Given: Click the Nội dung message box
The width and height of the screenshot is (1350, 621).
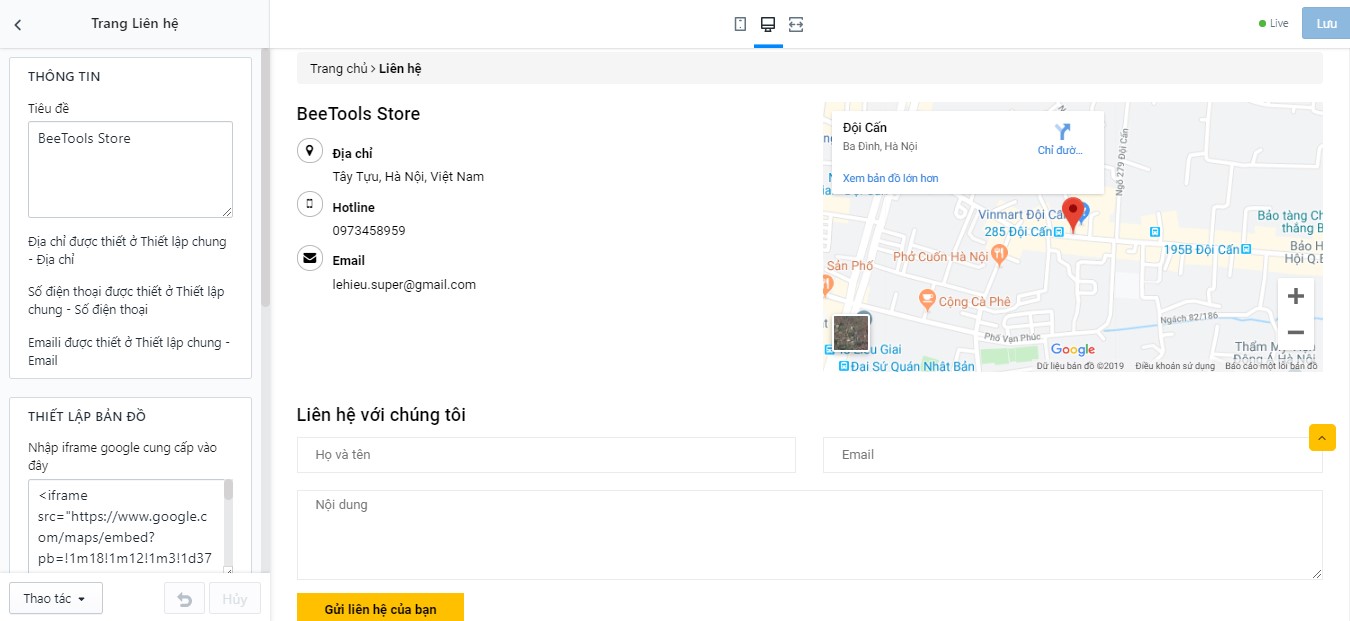Looking at the screenshot, I should (809, 534).
